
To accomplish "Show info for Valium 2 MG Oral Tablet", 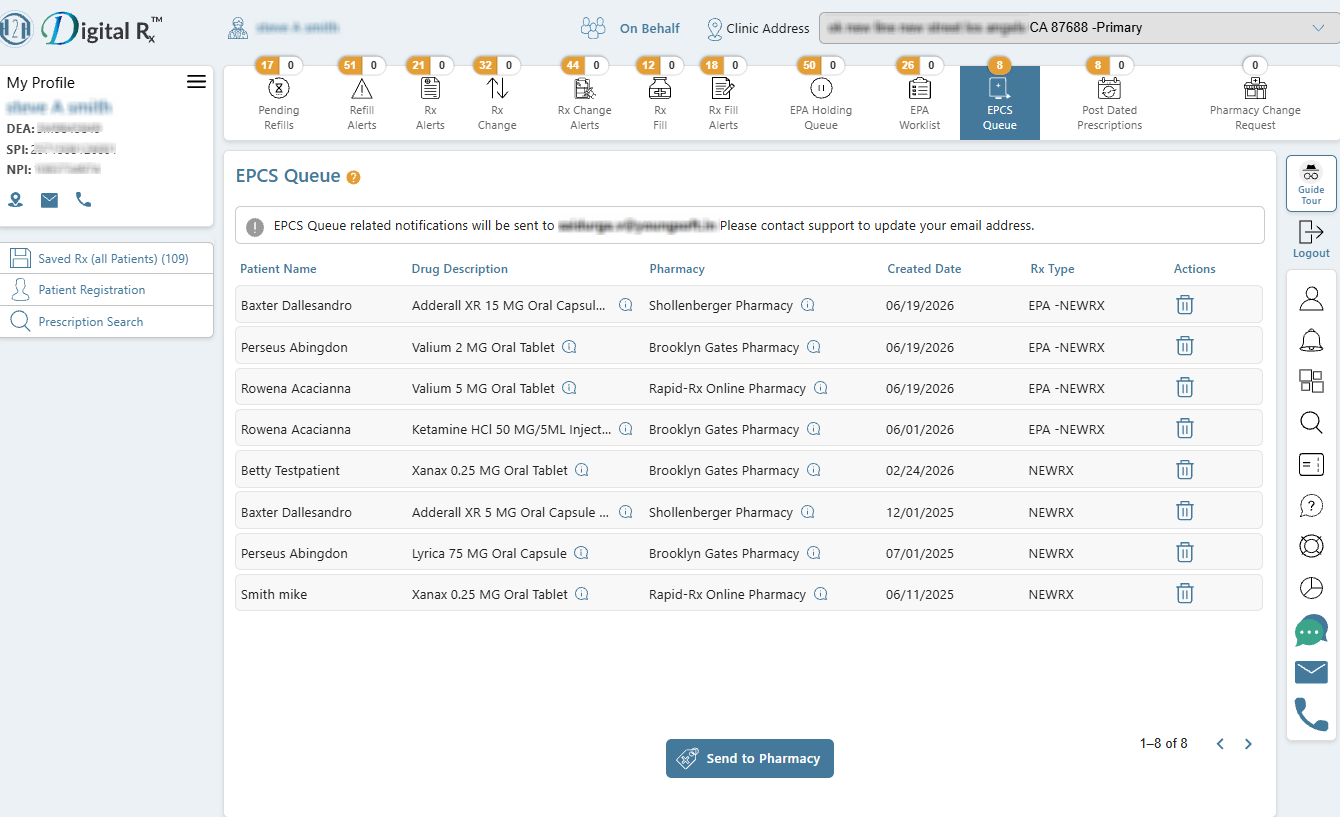I will (x=569, y=347).
